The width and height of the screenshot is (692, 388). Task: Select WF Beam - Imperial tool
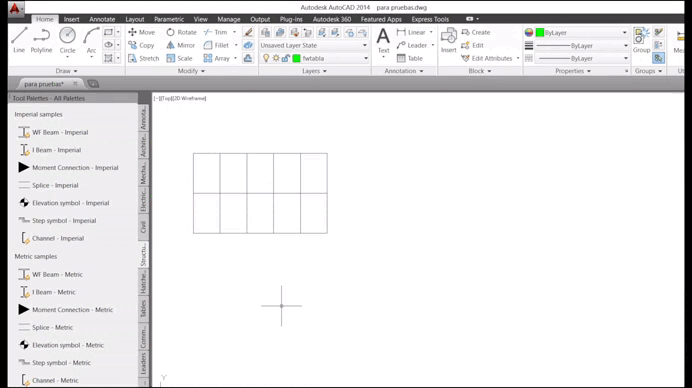pos(53,132)
